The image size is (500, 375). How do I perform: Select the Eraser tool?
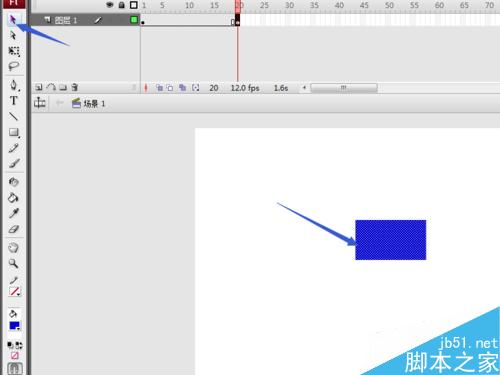(14, 229)
